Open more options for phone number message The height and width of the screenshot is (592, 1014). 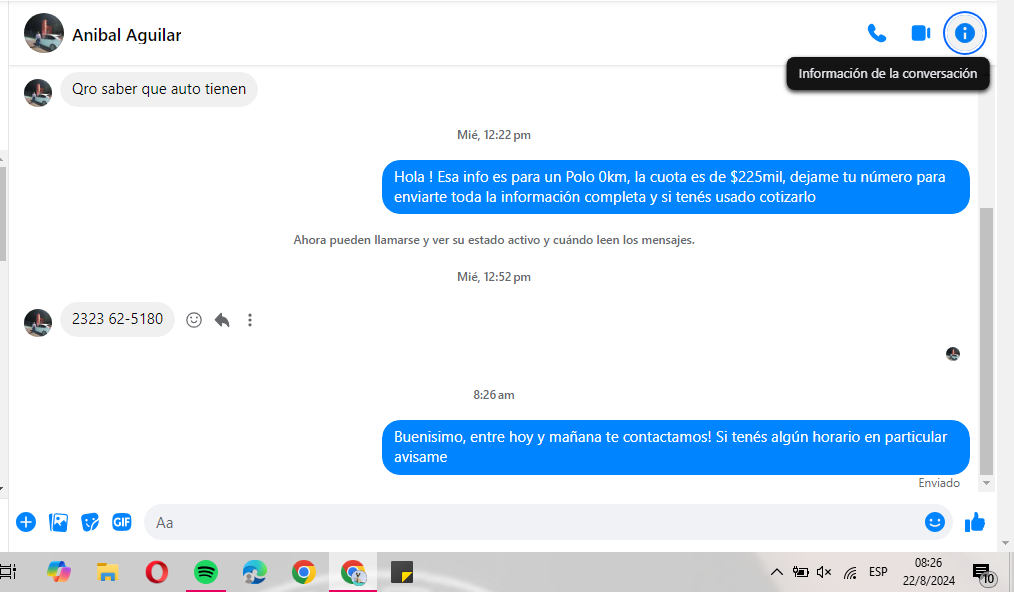250,320
